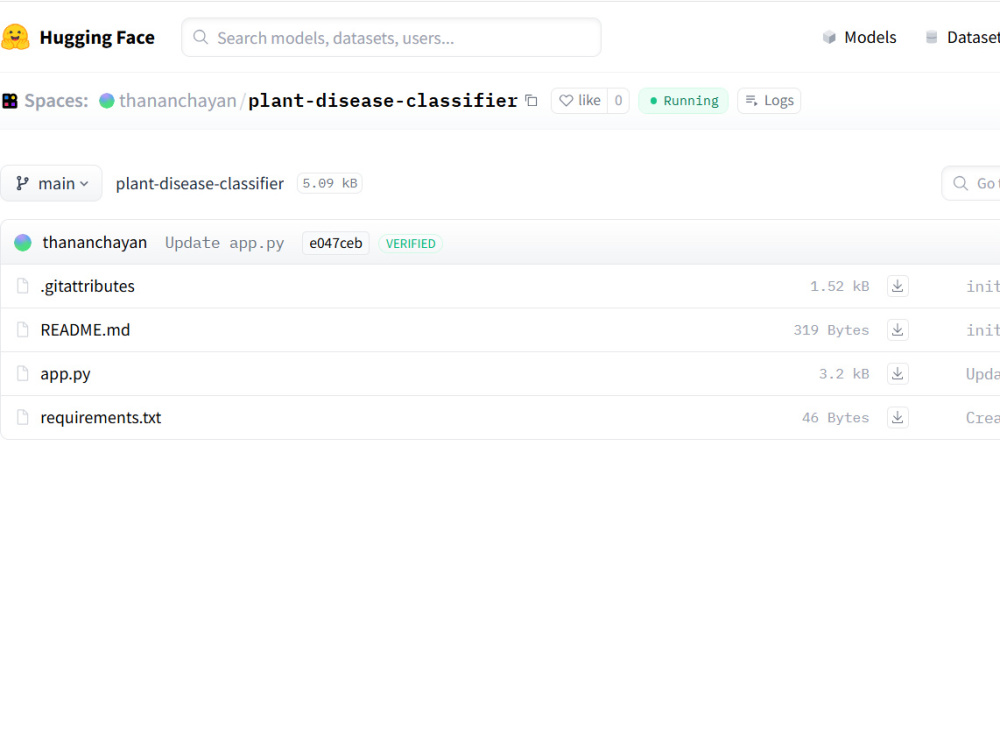Download the .gitattributes file
The height and width of the screenshot is (750, 1000).
coord(897,286)
